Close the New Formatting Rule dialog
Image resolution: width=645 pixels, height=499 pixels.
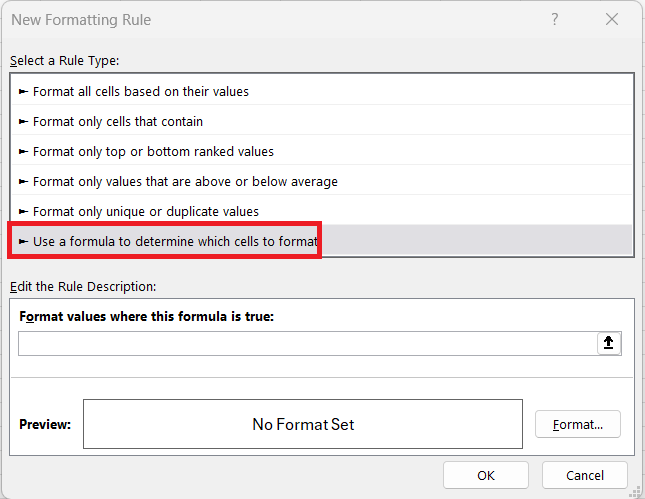(612, 19)
